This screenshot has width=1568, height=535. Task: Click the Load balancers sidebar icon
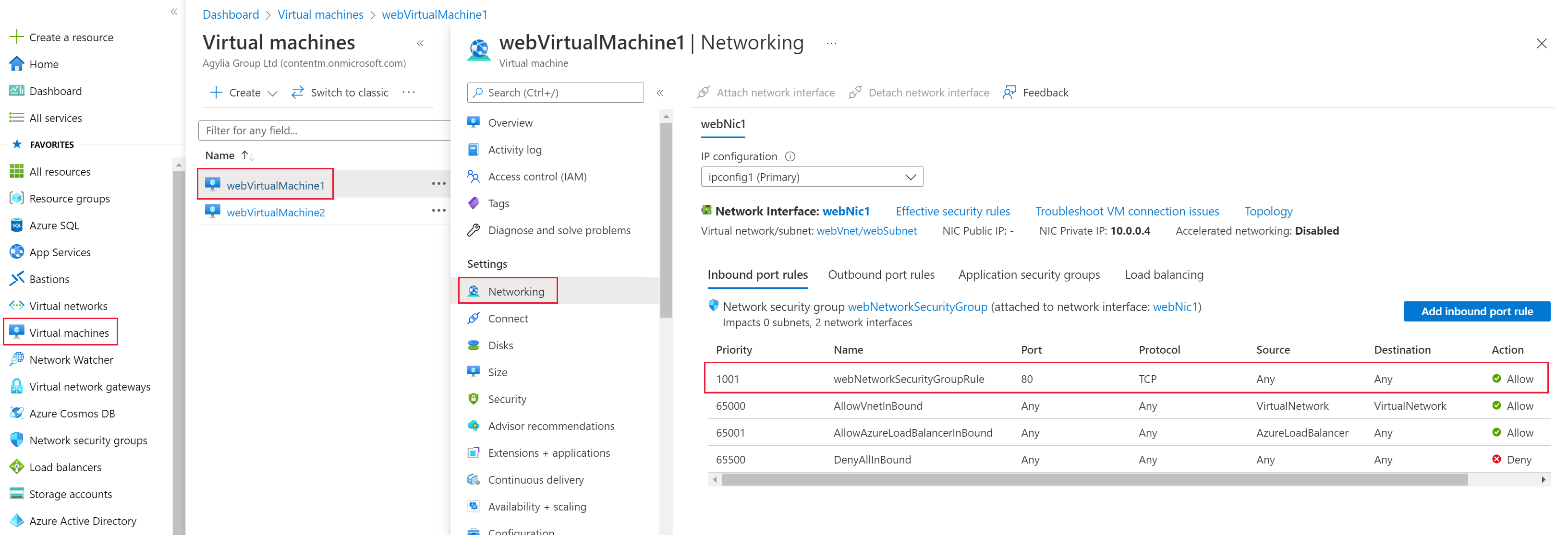coord(16,467)
